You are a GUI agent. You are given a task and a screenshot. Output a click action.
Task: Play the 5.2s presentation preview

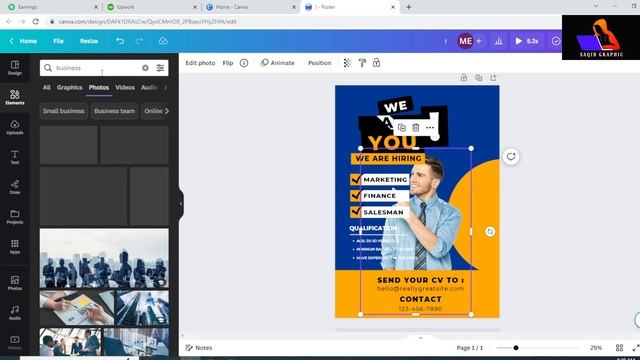tap(527, 41)
